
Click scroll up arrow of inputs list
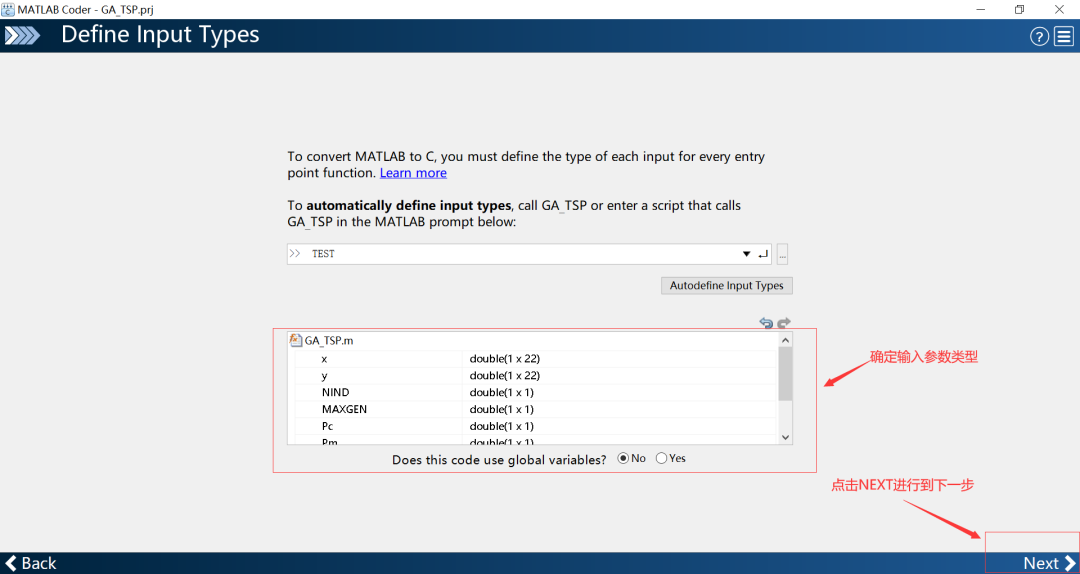(786, 340)
